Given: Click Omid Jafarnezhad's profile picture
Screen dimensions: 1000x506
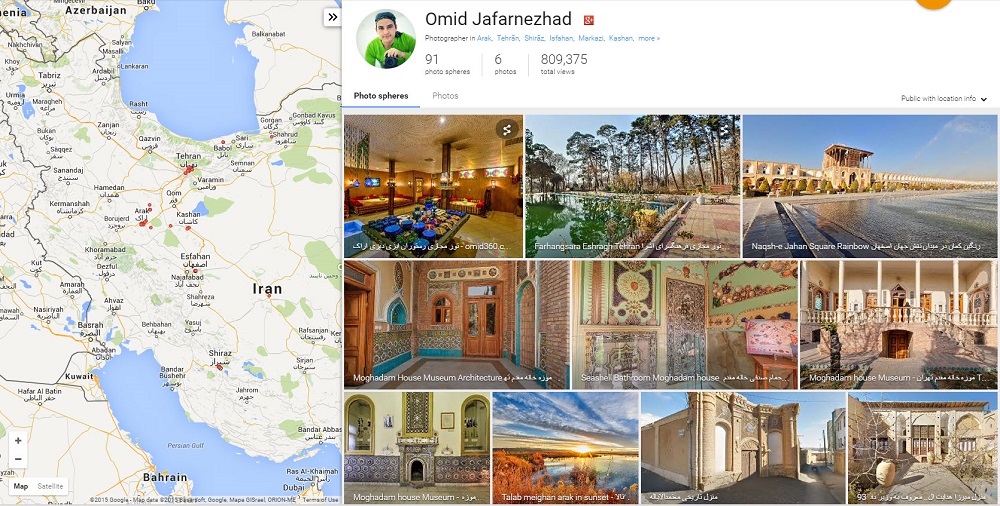Looking at the screenshot, I should (386, 38).
